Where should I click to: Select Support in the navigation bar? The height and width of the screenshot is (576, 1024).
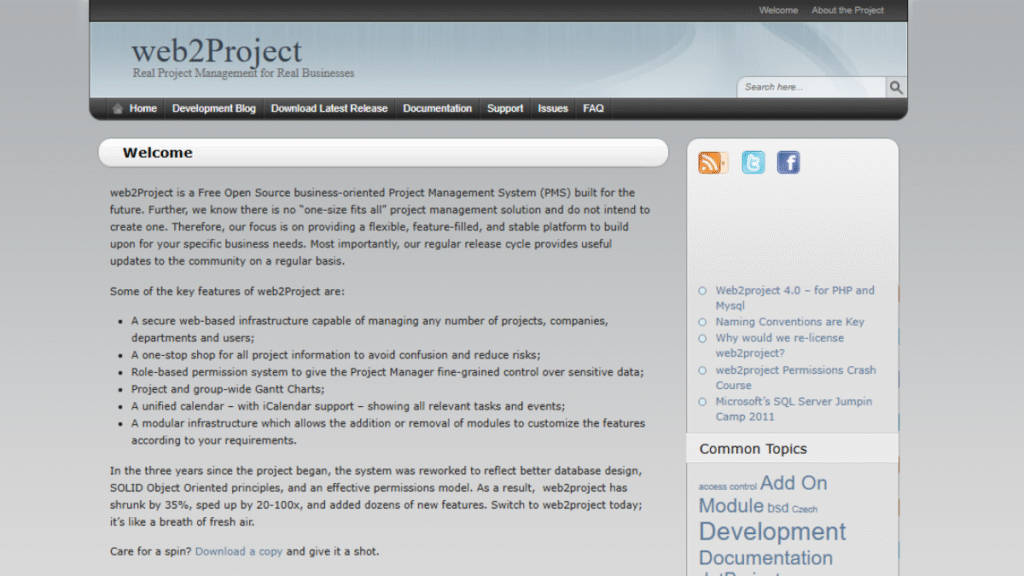pos(505,109)
